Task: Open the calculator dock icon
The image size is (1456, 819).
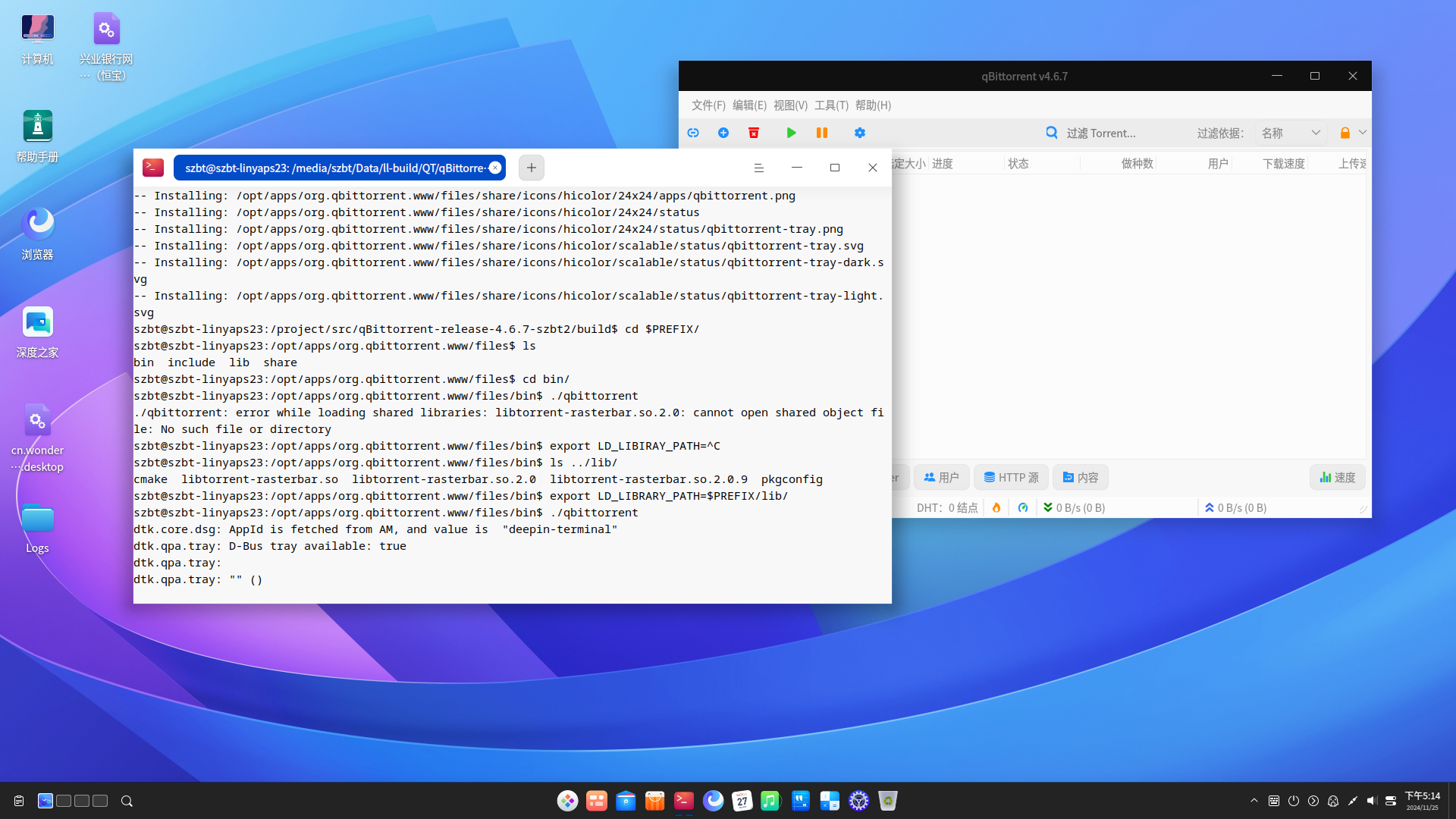Action: 830,801
